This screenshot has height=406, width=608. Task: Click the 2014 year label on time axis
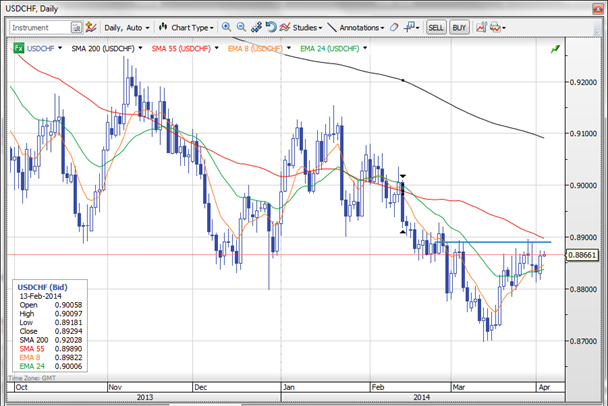click(421, 397)
